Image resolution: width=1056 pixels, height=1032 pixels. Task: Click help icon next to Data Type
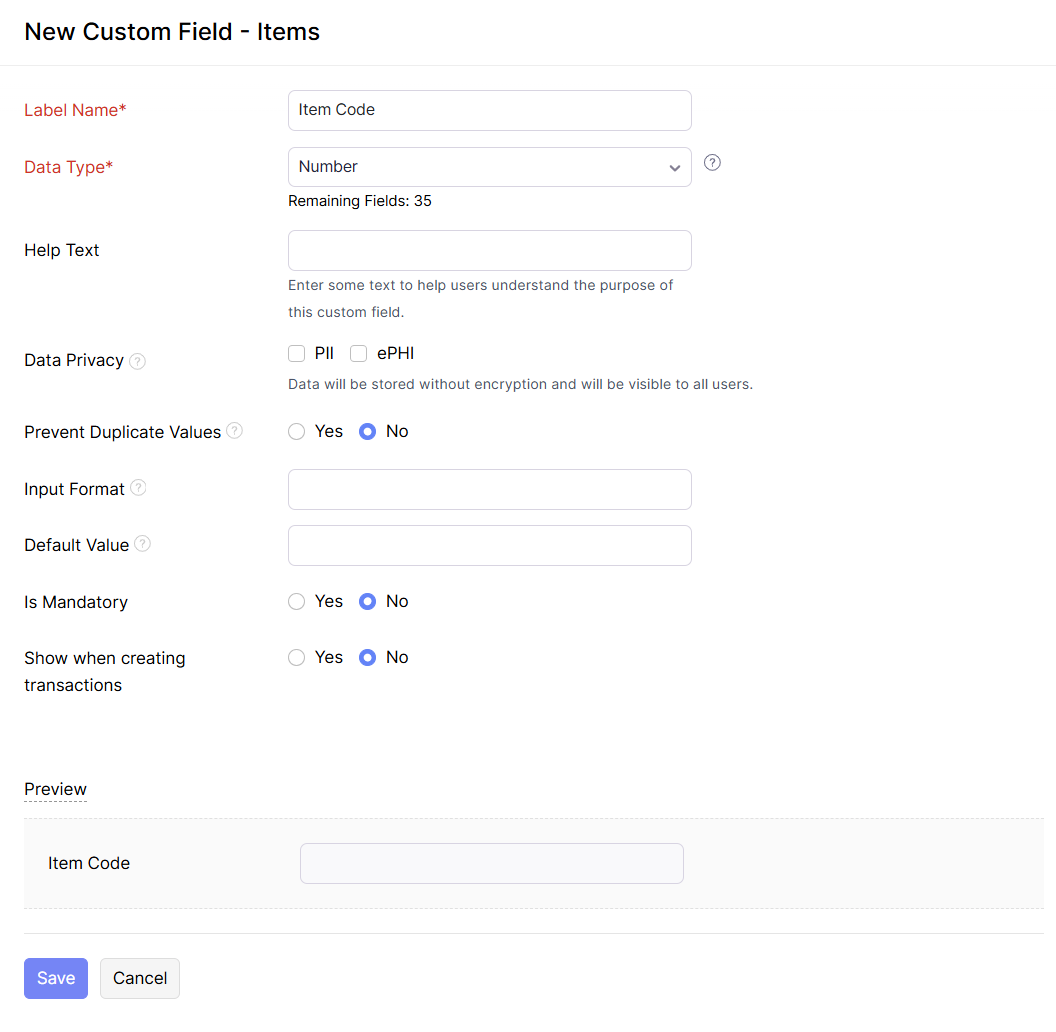tap(712, 163)
